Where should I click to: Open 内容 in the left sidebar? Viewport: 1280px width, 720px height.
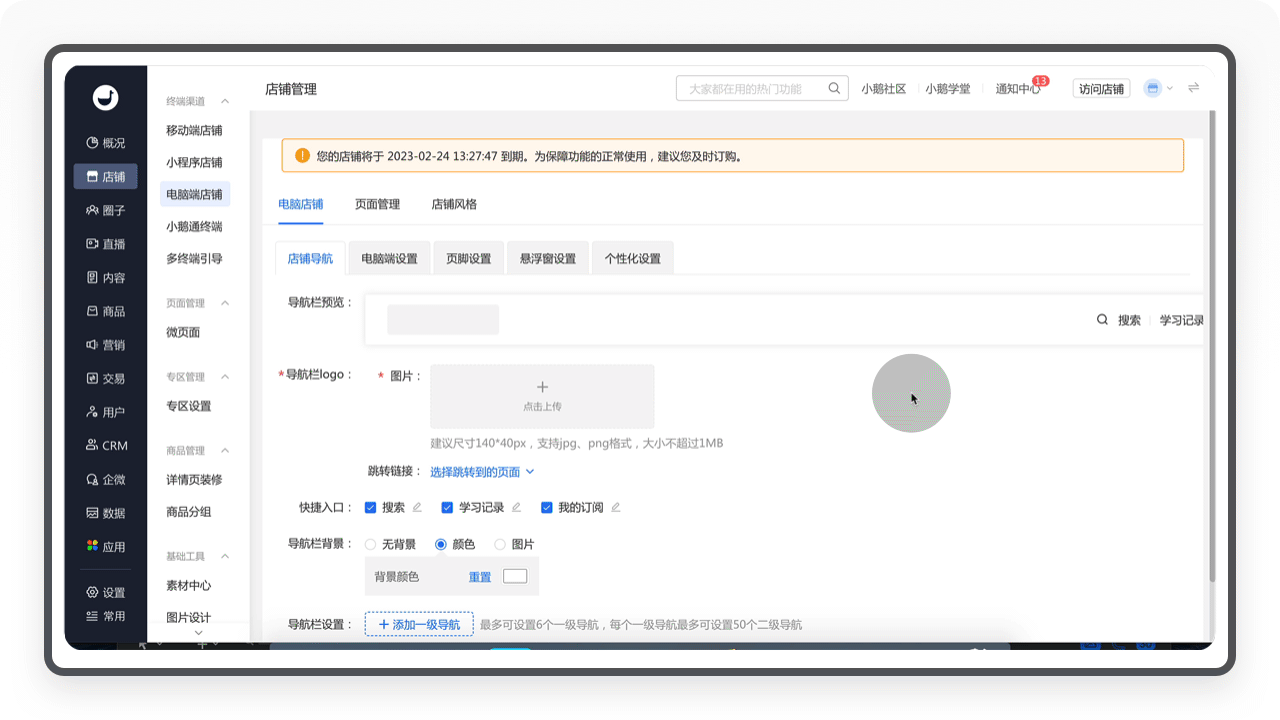(106, 278)
